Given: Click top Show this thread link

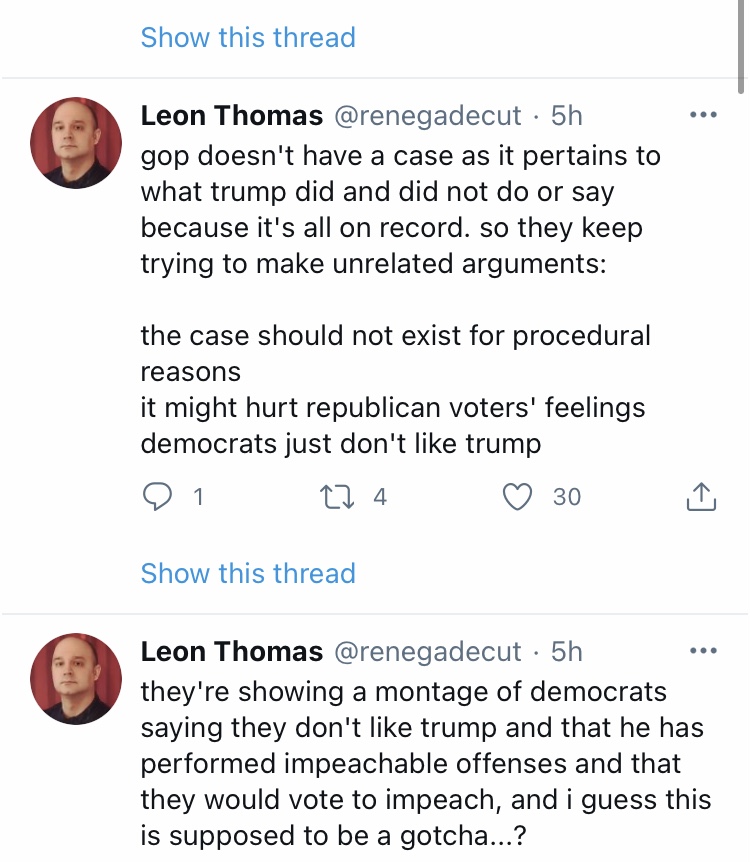Looking at the screenshot, I should (248, 37).
